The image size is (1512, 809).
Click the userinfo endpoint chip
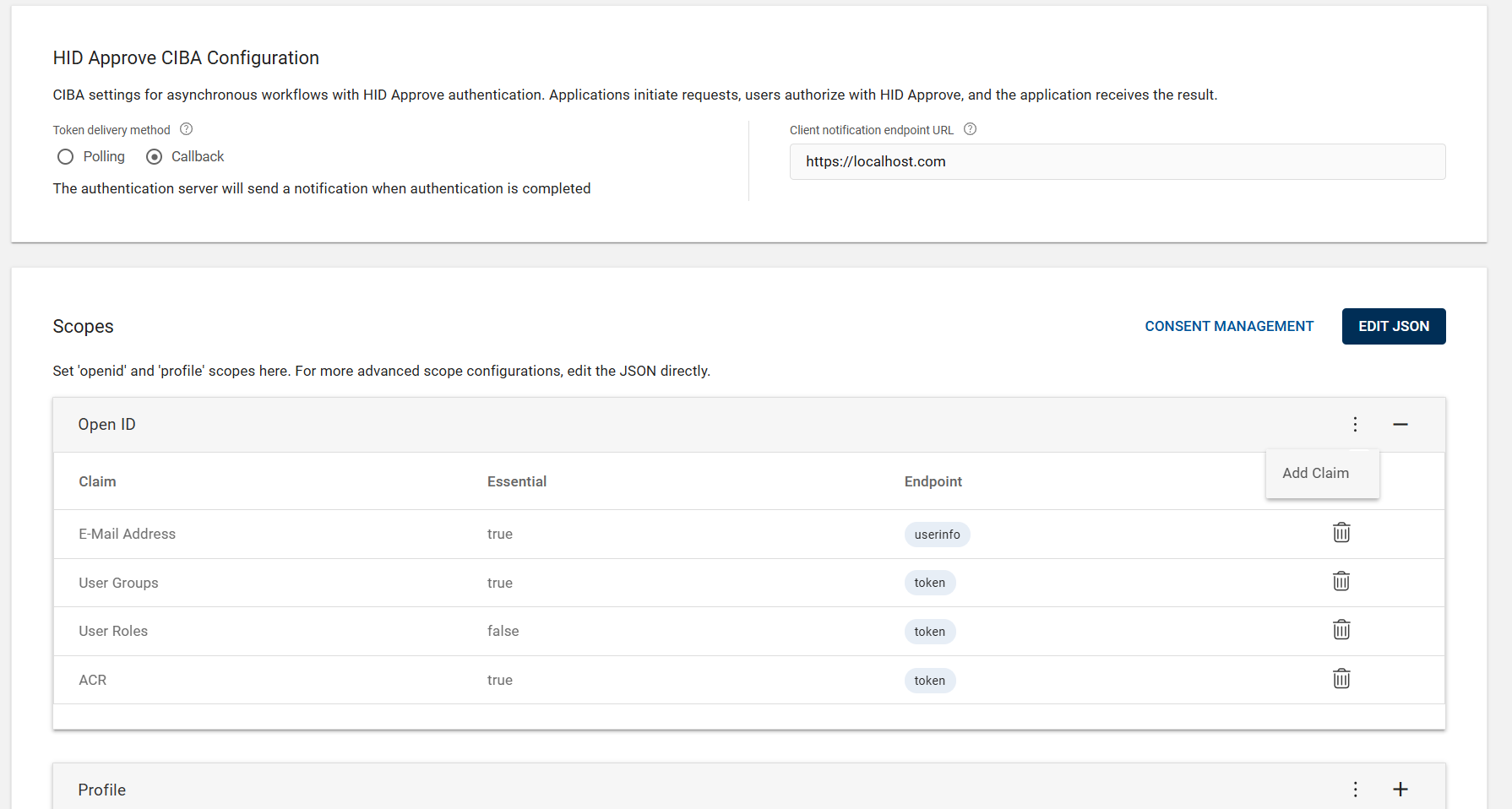click(x=937, y=535)
